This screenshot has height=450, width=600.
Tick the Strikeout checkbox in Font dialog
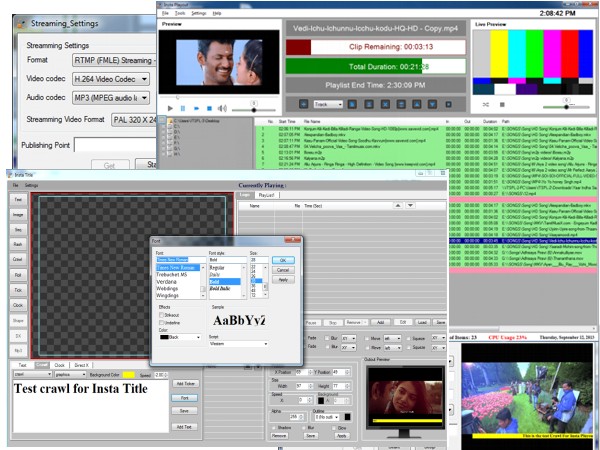point(161,315)
